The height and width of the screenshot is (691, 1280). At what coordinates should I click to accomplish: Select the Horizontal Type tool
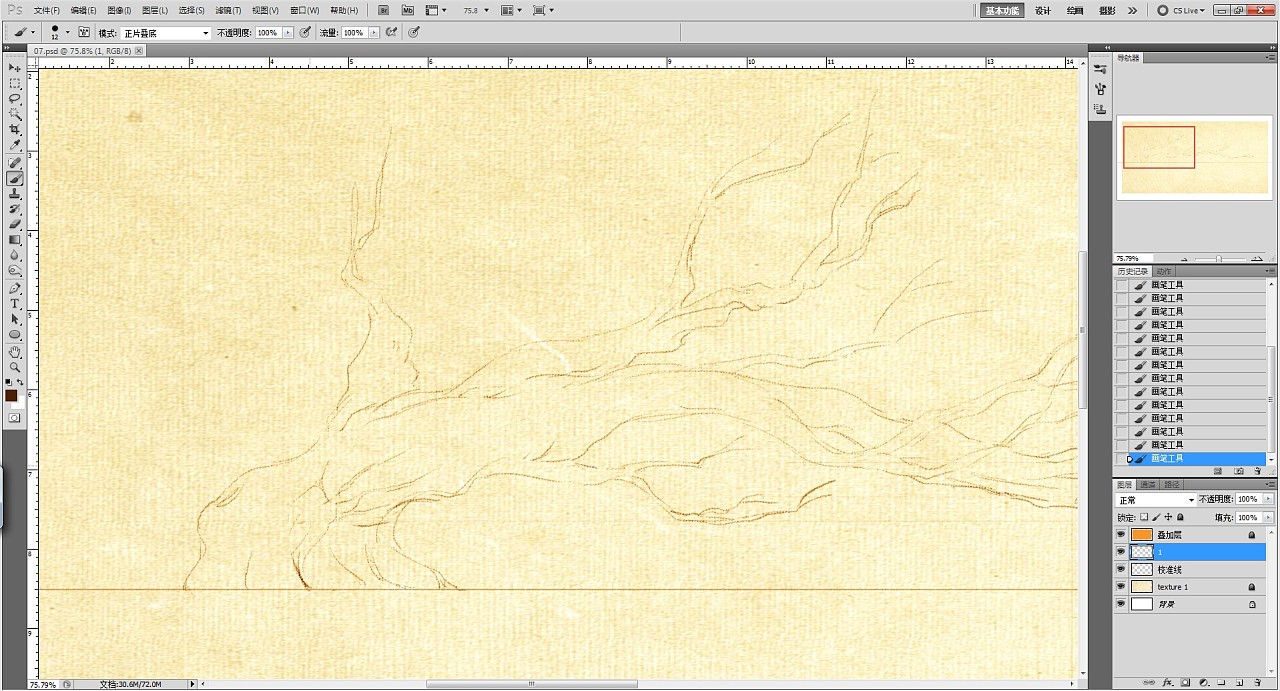click(x=15, y=303)
